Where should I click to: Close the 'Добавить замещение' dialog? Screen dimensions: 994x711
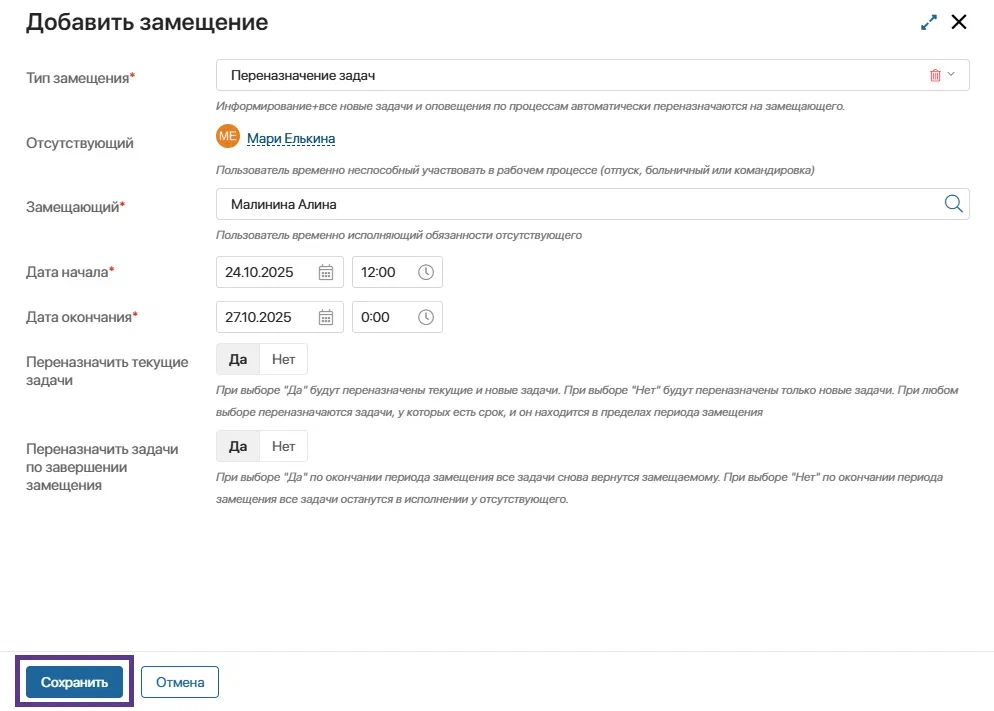(959, 22)
